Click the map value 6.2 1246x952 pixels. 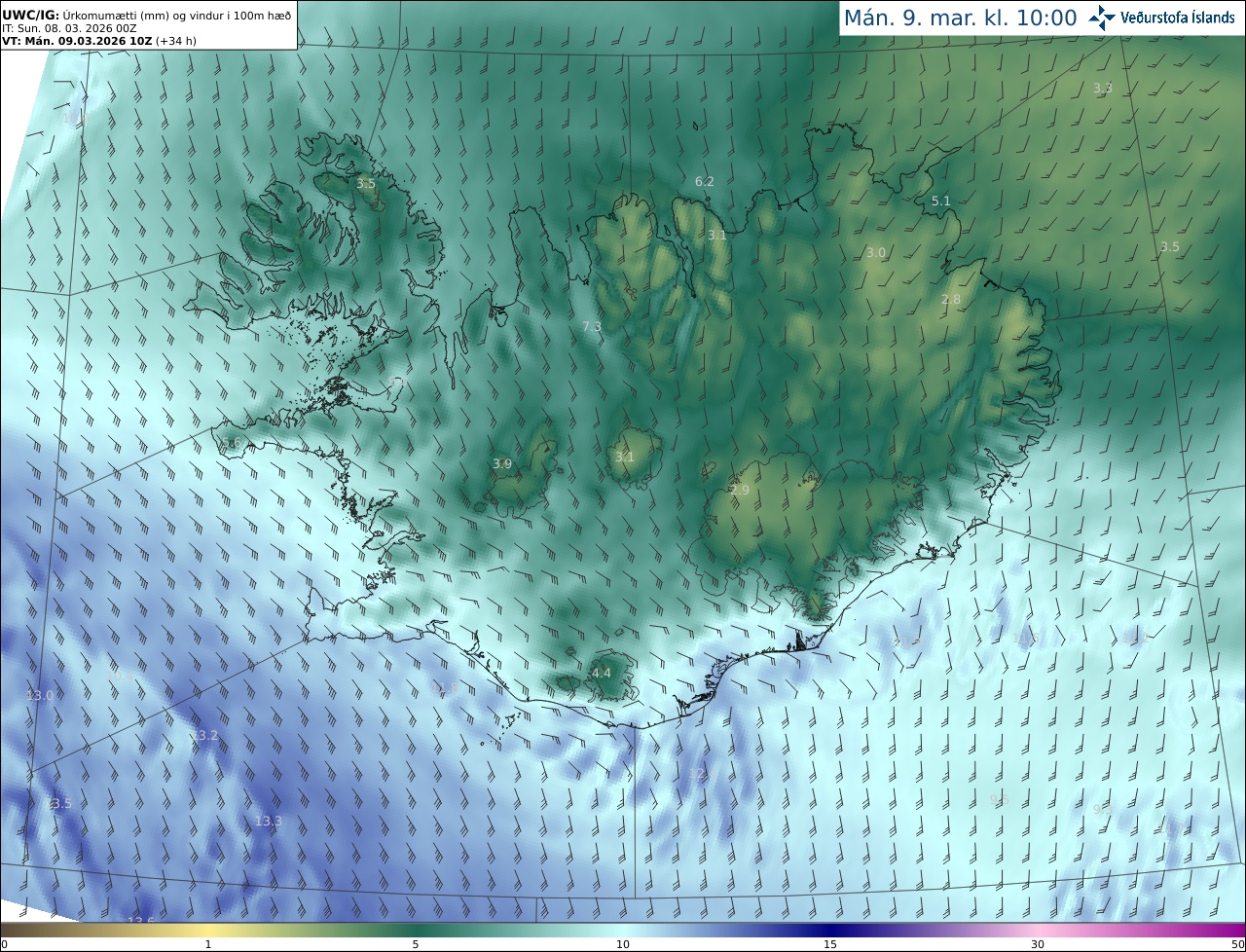click(x=704, y=182)
